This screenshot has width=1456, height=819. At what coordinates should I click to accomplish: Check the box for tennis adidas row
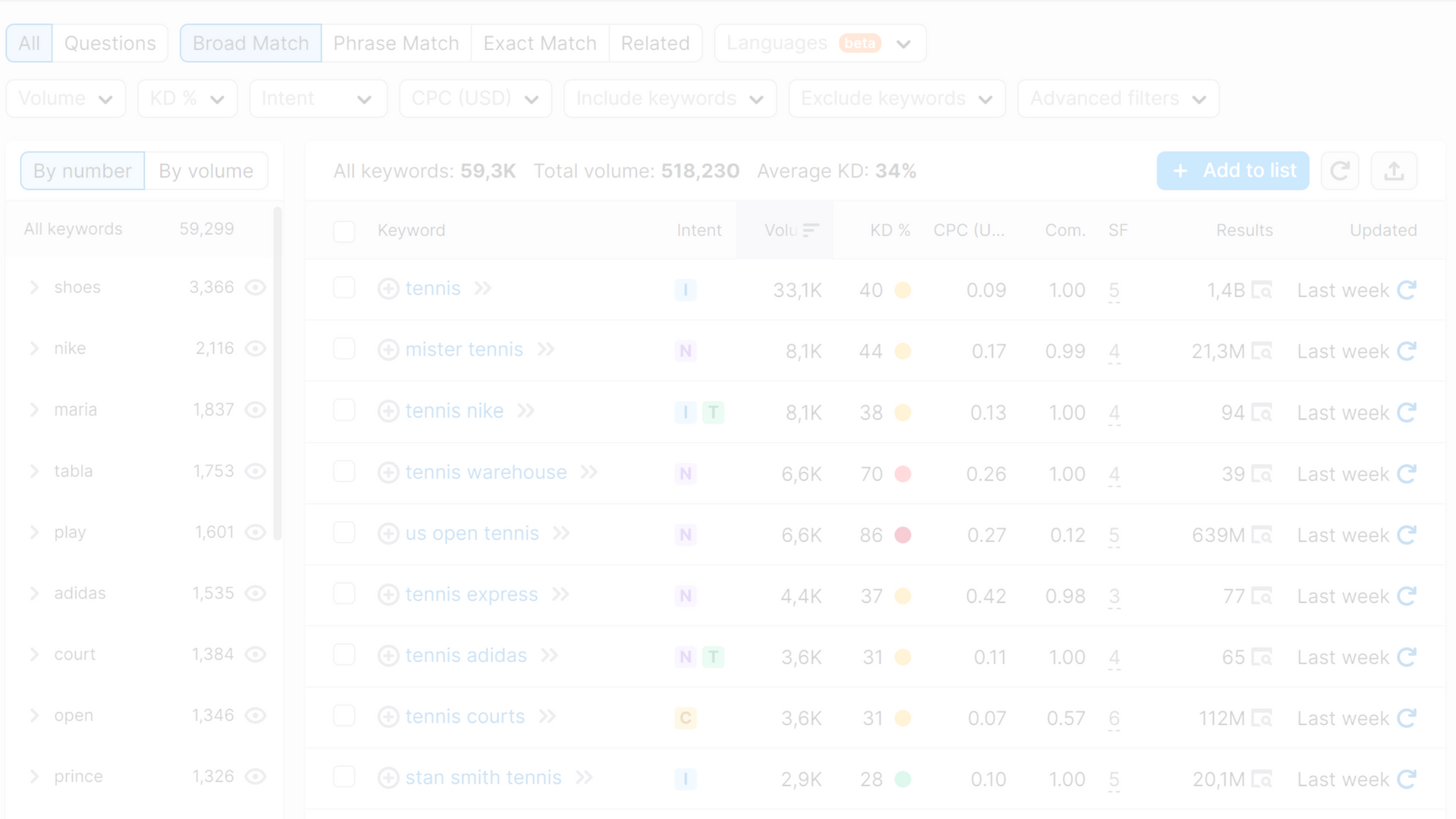pyautogui.click(x=344, y=655)
